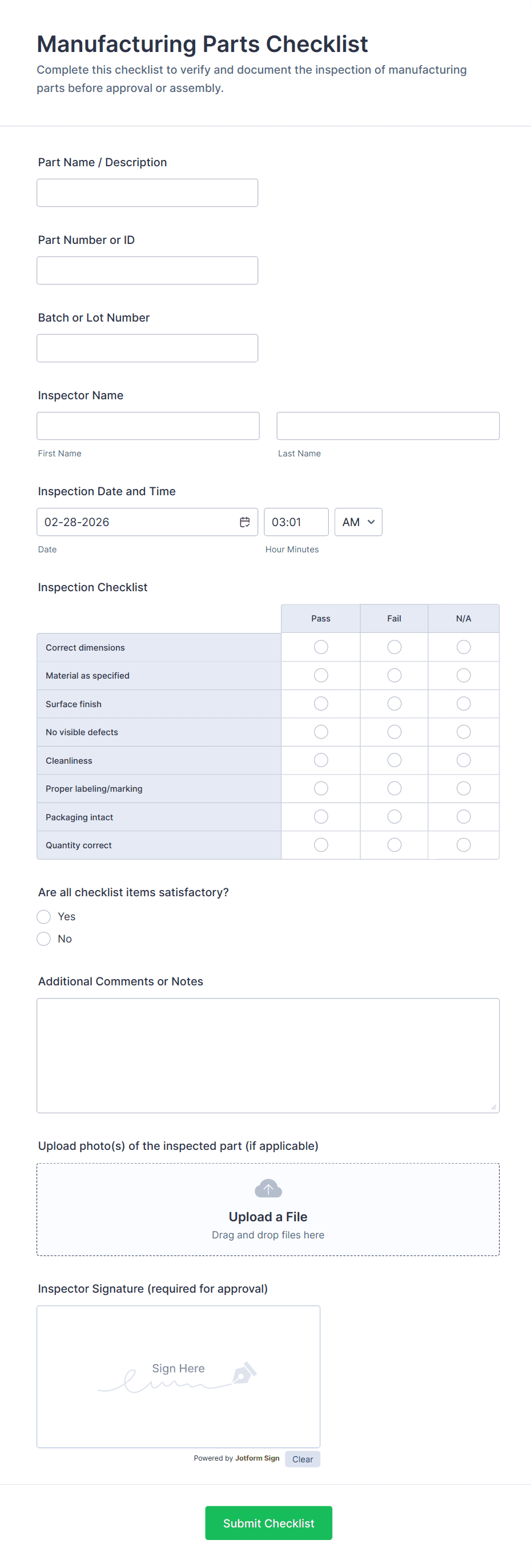The height and width of the screenshot is (1568, 531).
Task: Click the cloud upload icon
Action: pyautogui.click(x=268, y=1188)
